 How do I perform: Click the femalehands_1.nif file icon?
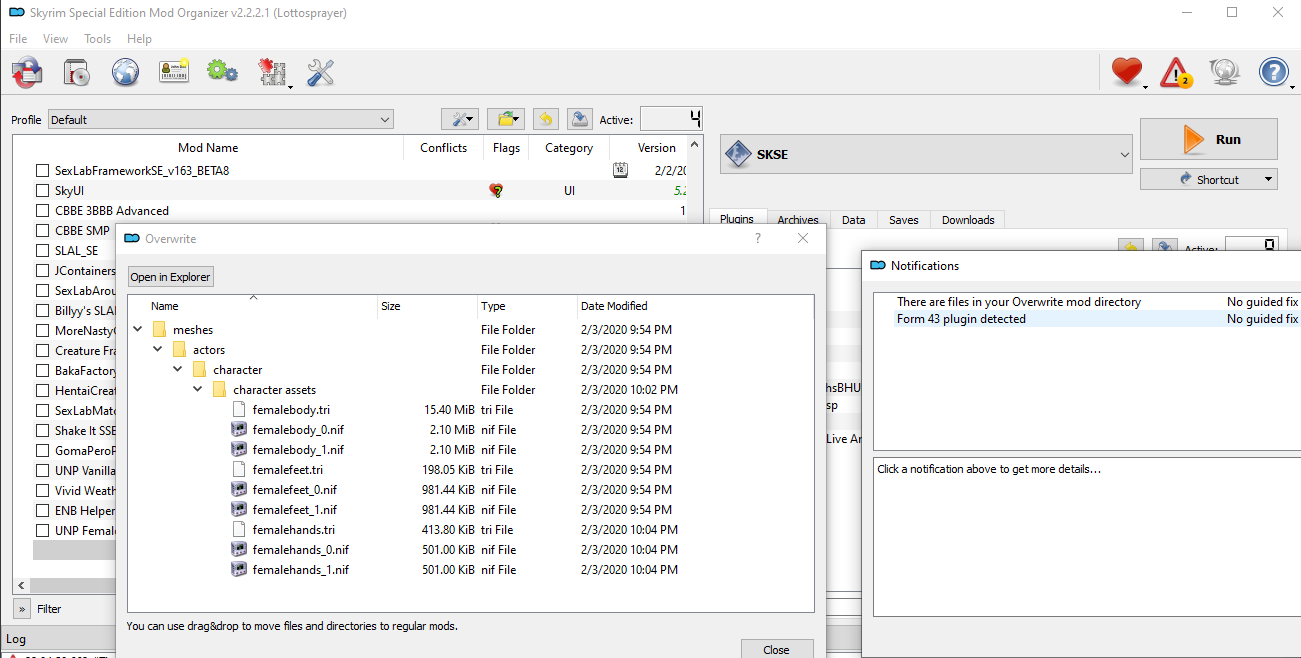(238, 570)
